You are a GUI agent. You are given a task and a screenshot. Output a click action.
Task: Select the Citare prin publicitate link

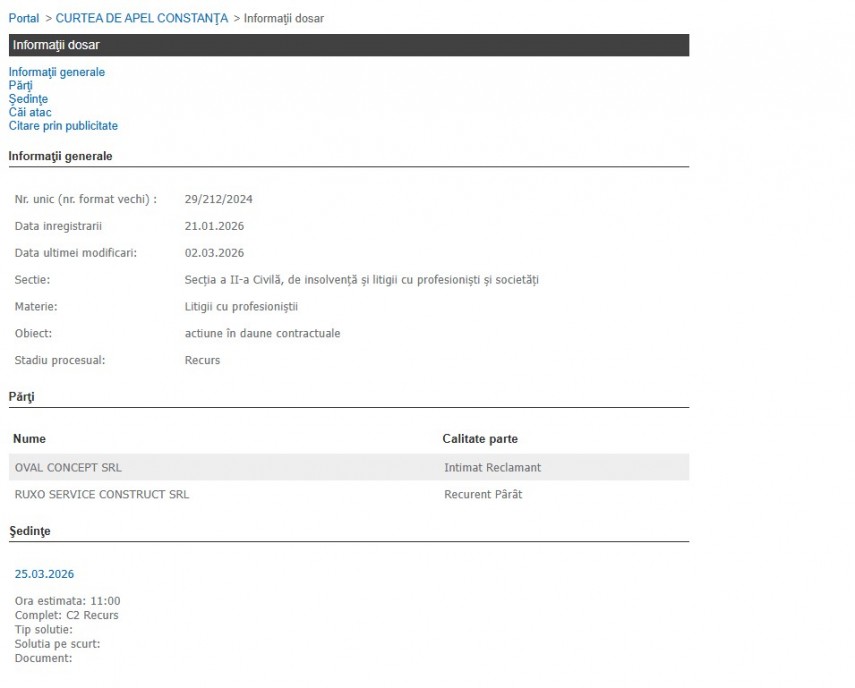coord(63,126)
